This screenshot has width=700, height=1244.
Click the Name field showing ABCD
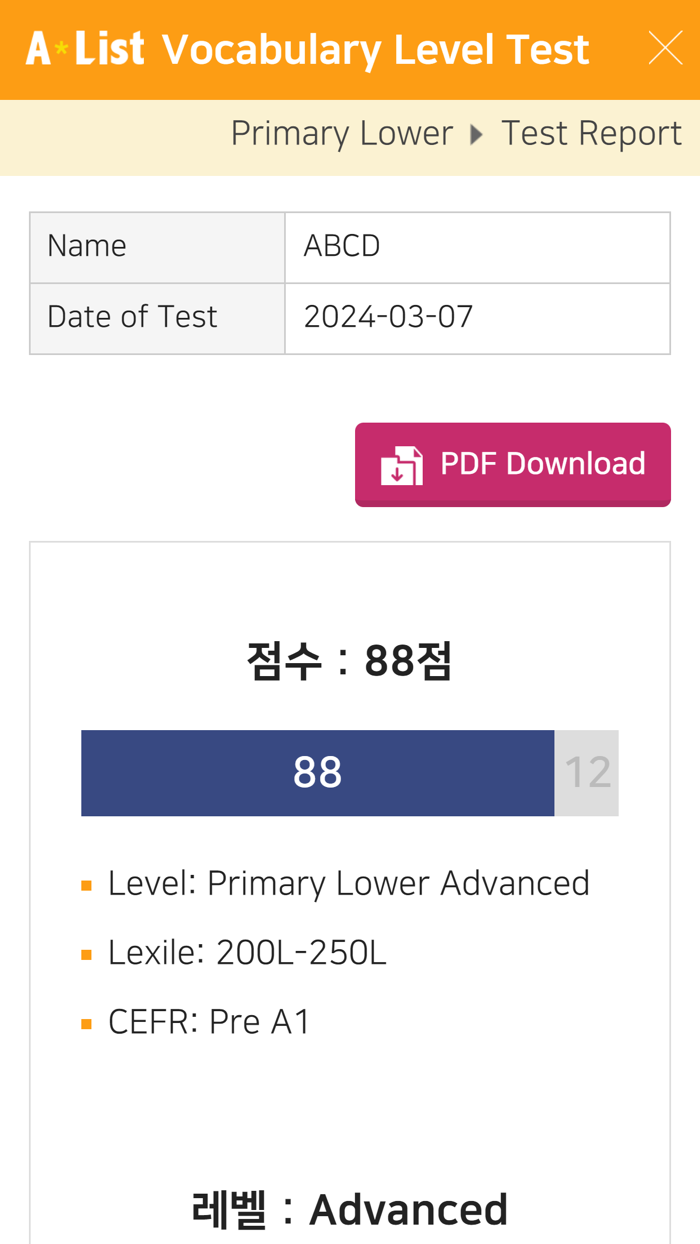point(341,245)
